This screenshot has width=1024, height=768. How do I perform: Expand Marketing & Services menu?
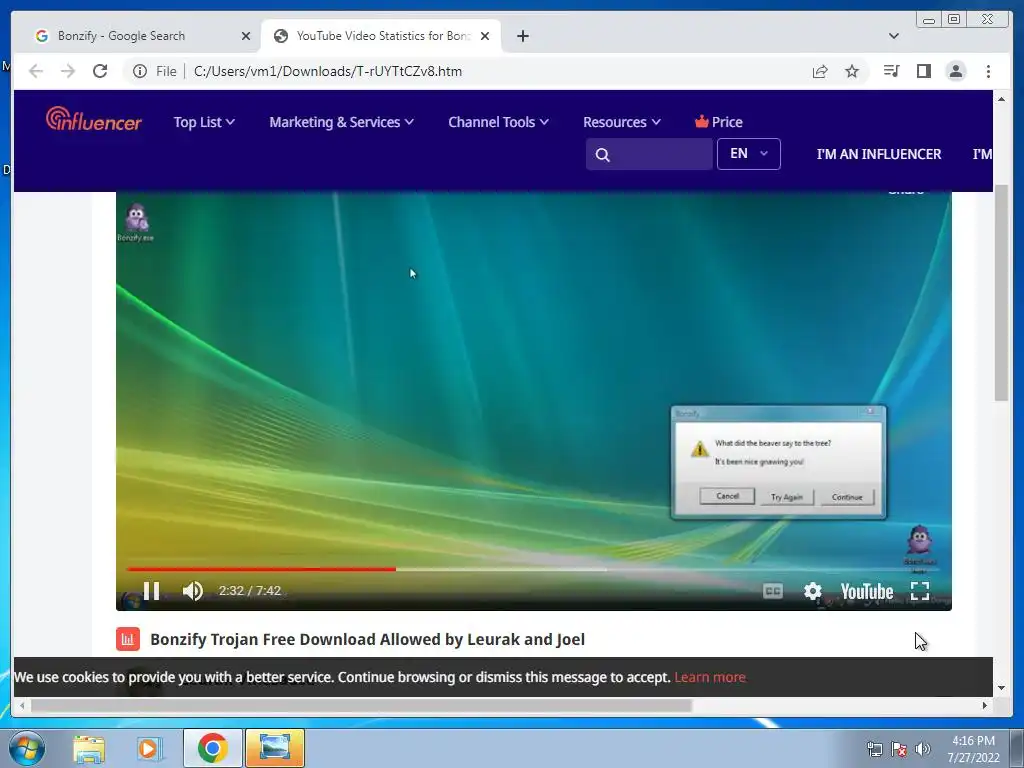pos(342,122)
